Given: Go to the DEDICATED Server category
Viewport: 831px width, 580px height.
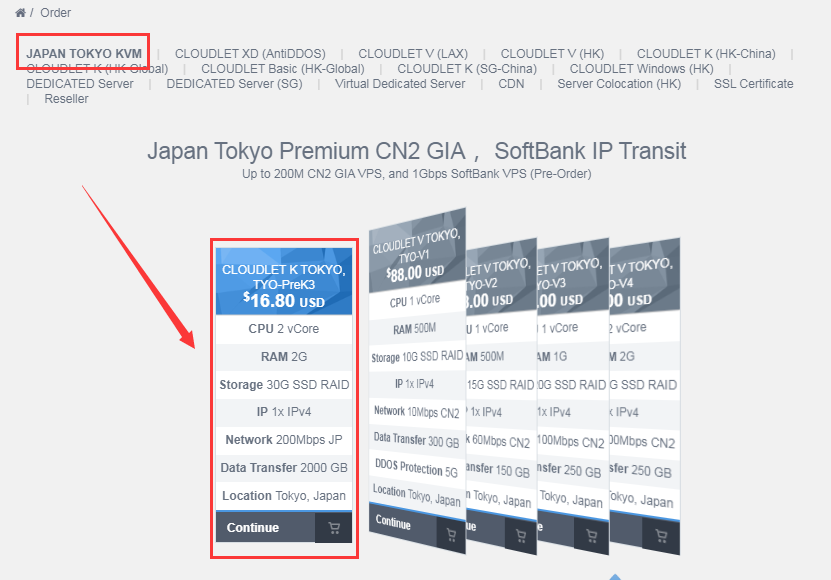Looking at the screenshot, I should tap(80, 84).
